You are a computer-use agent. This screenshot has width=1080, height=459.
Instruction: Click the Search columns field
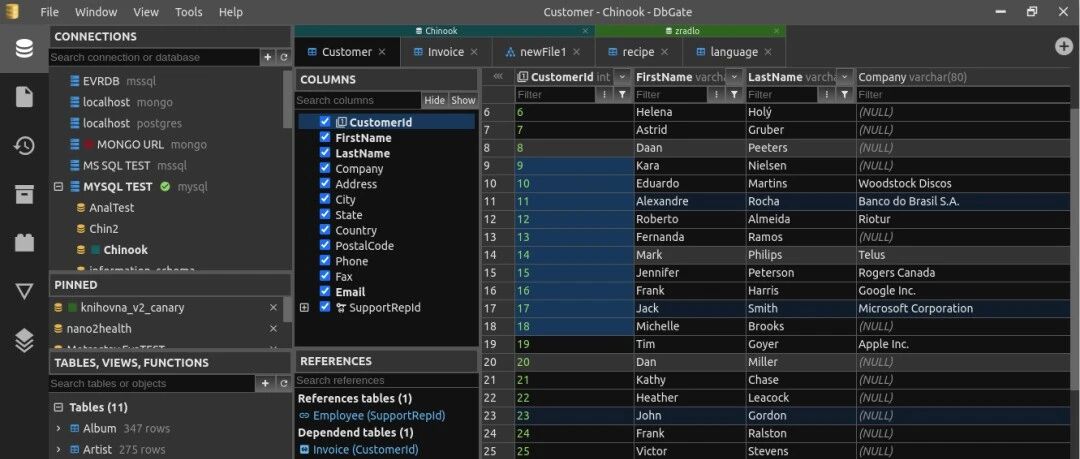[358, 100]
